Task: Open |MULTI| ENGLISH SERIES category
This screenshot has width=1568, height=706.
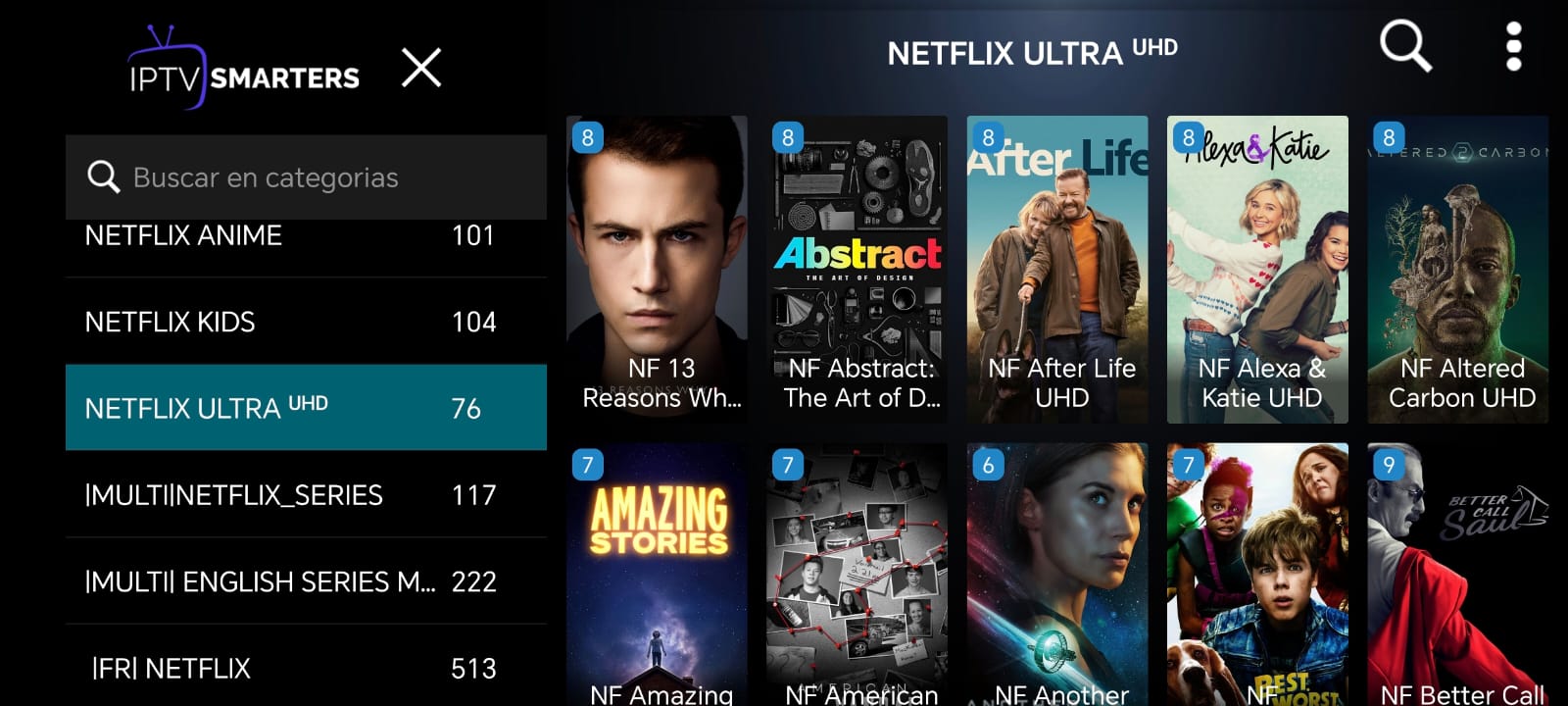Action: [x=306, y=581]
